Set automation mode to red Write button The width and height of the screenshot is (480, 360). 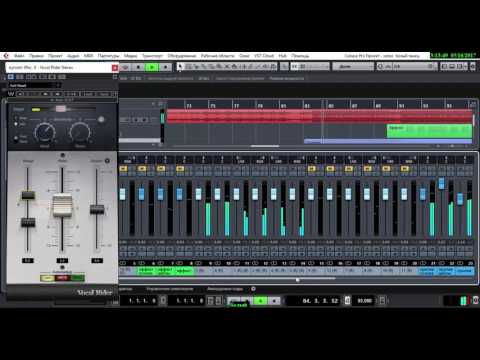click(62, 278)
